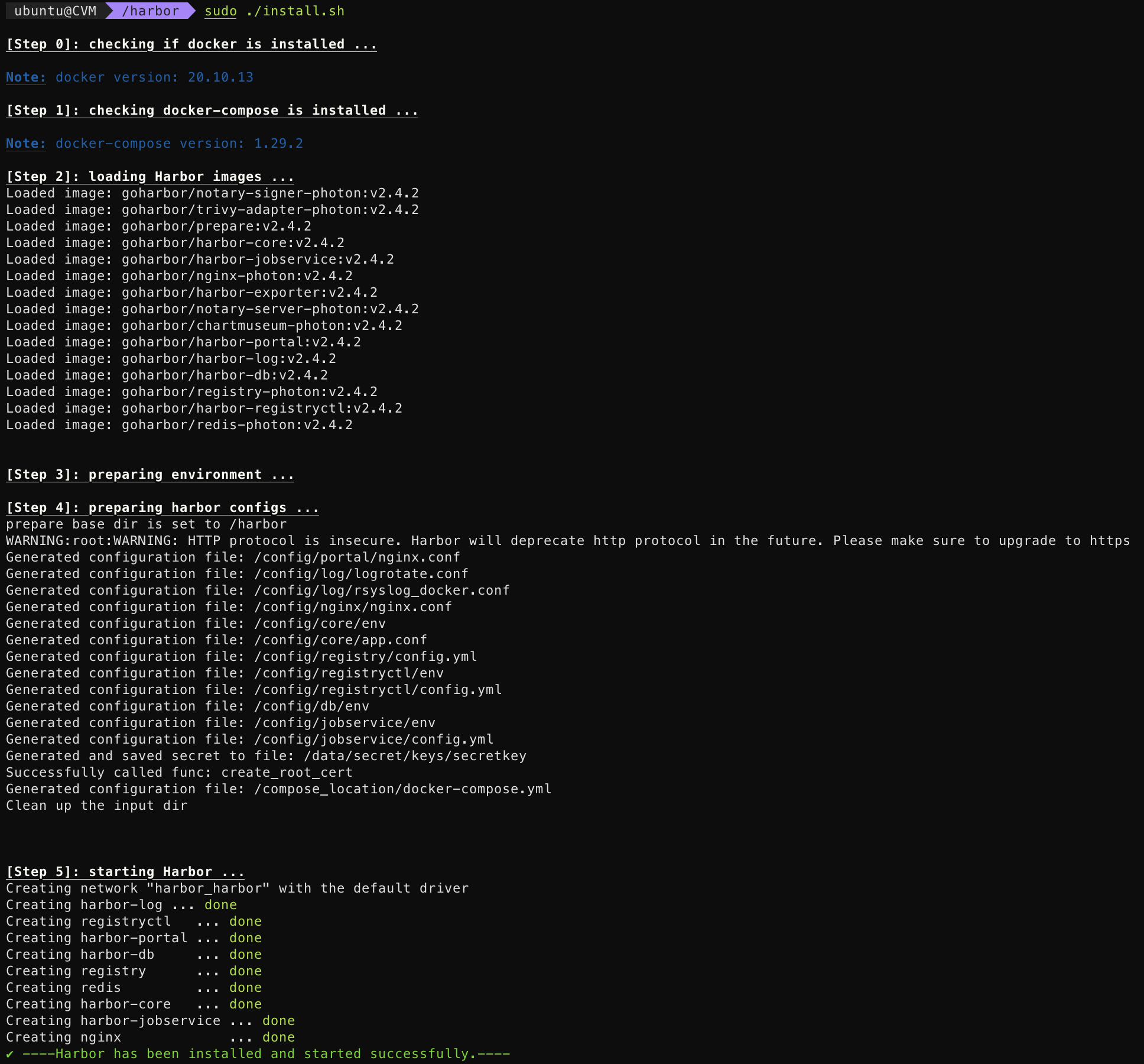Click the Creating harbor-jobservice done line
The width and height of the screenshot is (1144, 1064).
click(x=151, y=1021)
